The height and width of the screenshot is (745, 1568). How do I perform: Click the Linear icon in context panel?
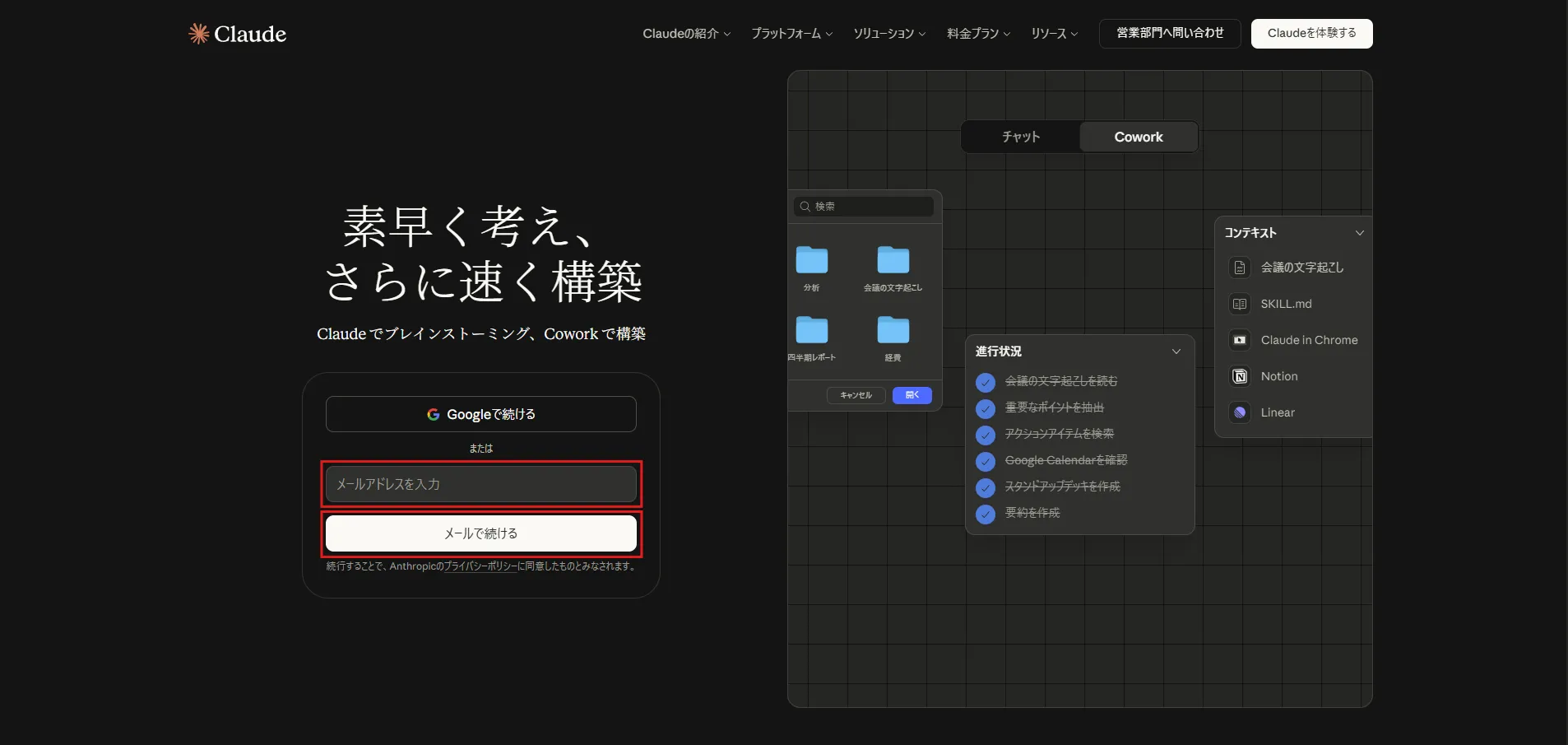(x=1240, y=412)
